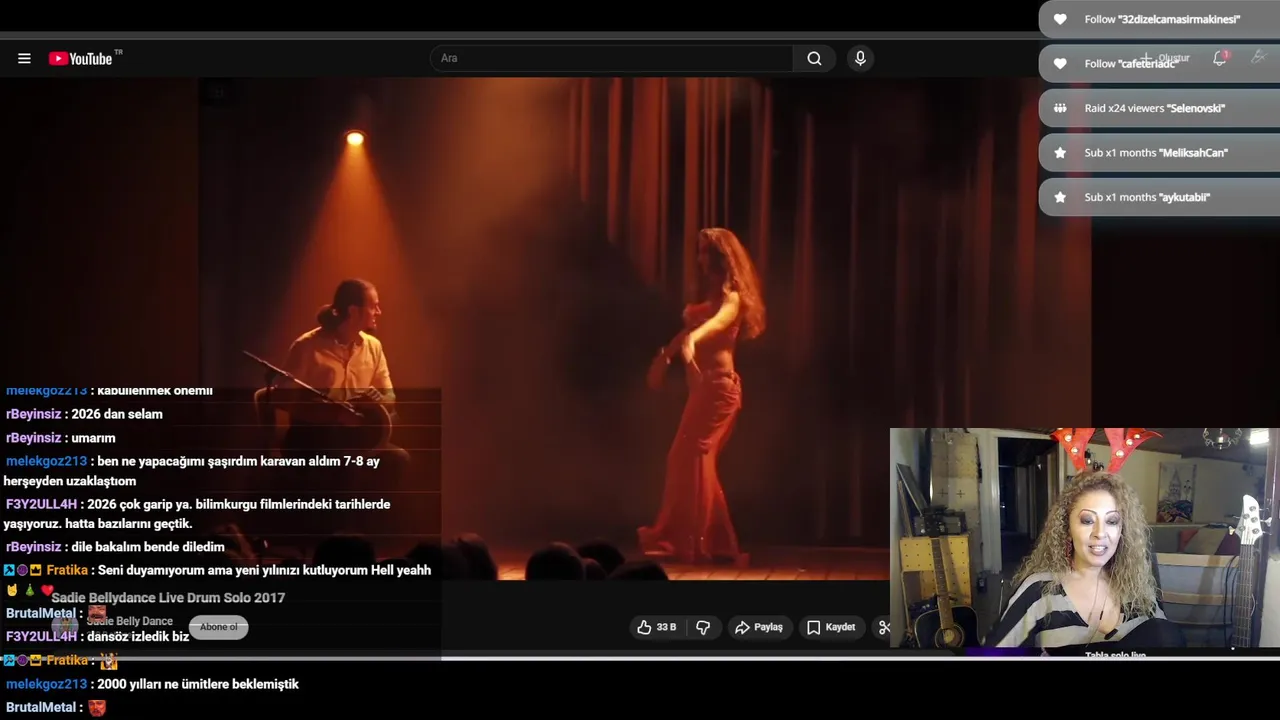1280x720 pixels.
Task: Click the streamer webcam overlay
Action: (x=1085, y=538)
